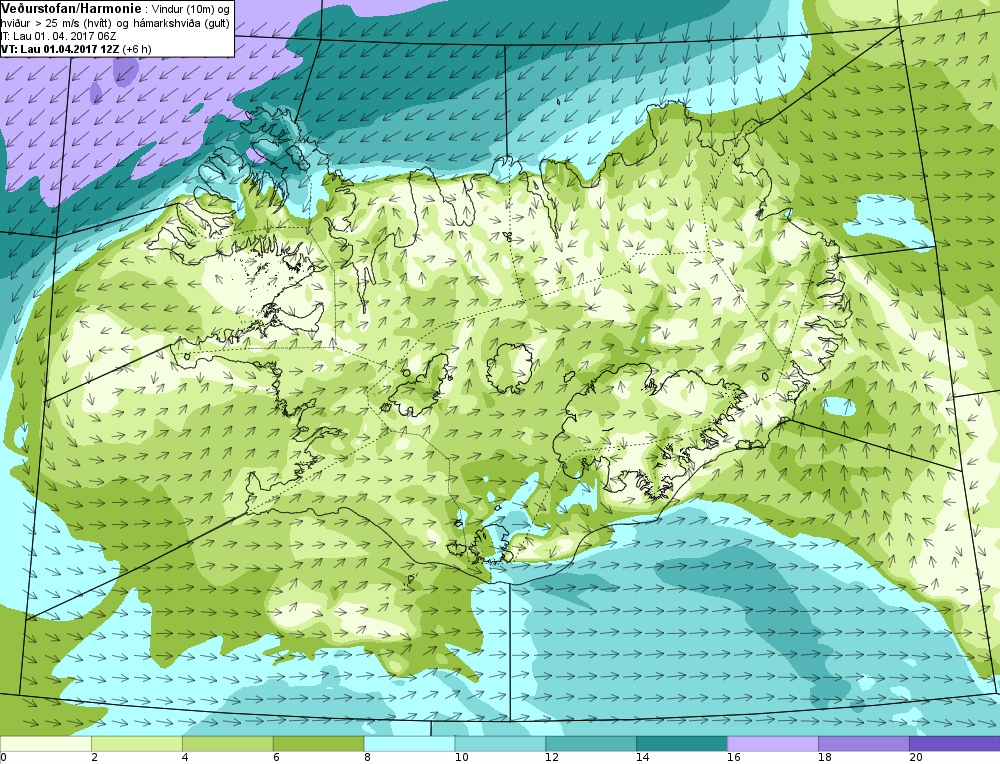Image resolution: width=1000 pixels, height=764 pixels.
Task: Click the legend scale label '8'
Action: (367, 758)
